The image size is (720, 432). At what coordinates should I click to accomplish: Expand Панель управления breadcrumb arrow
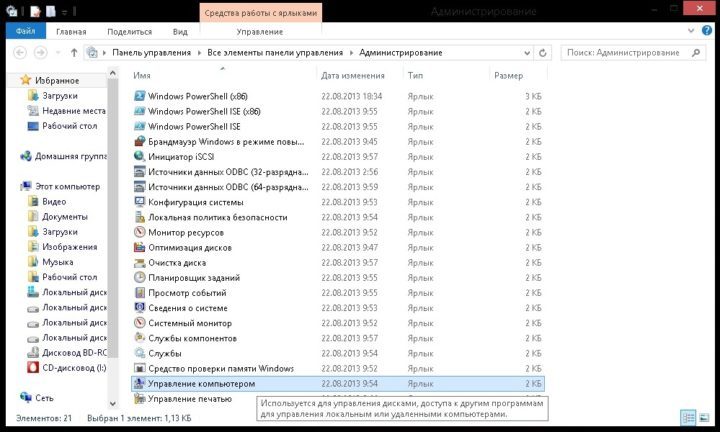coord(199,53)
